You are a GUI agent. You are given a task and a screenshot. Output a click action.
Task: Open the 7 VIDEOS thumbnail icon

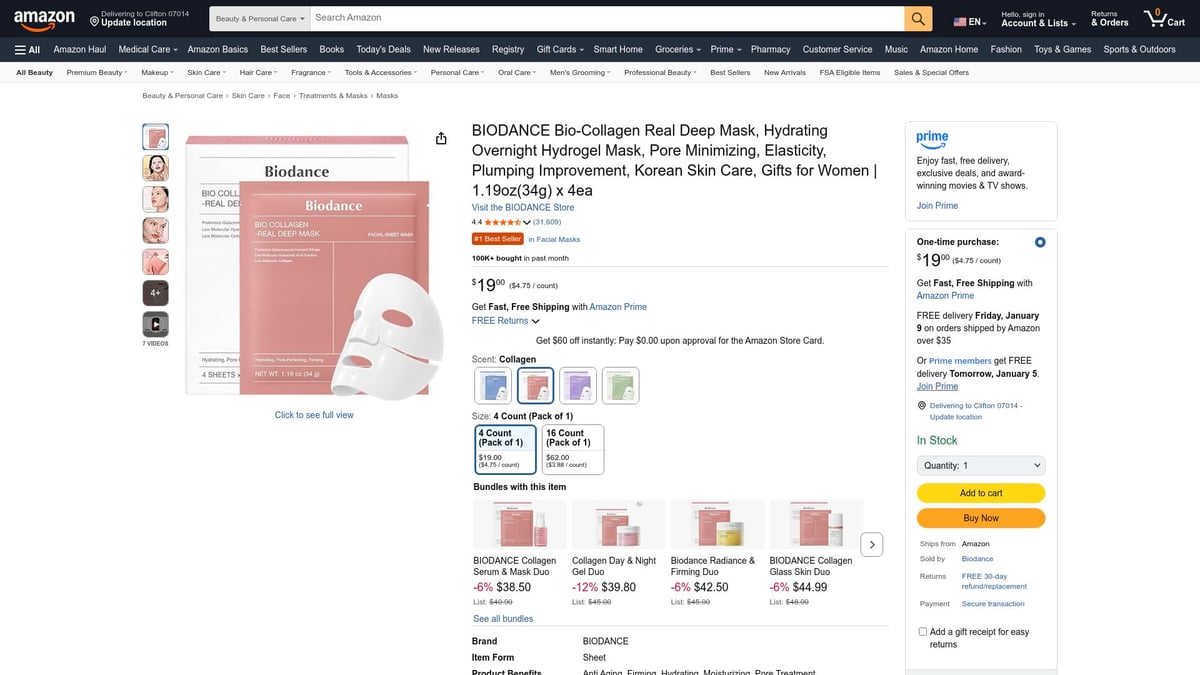tap(155, 324)
